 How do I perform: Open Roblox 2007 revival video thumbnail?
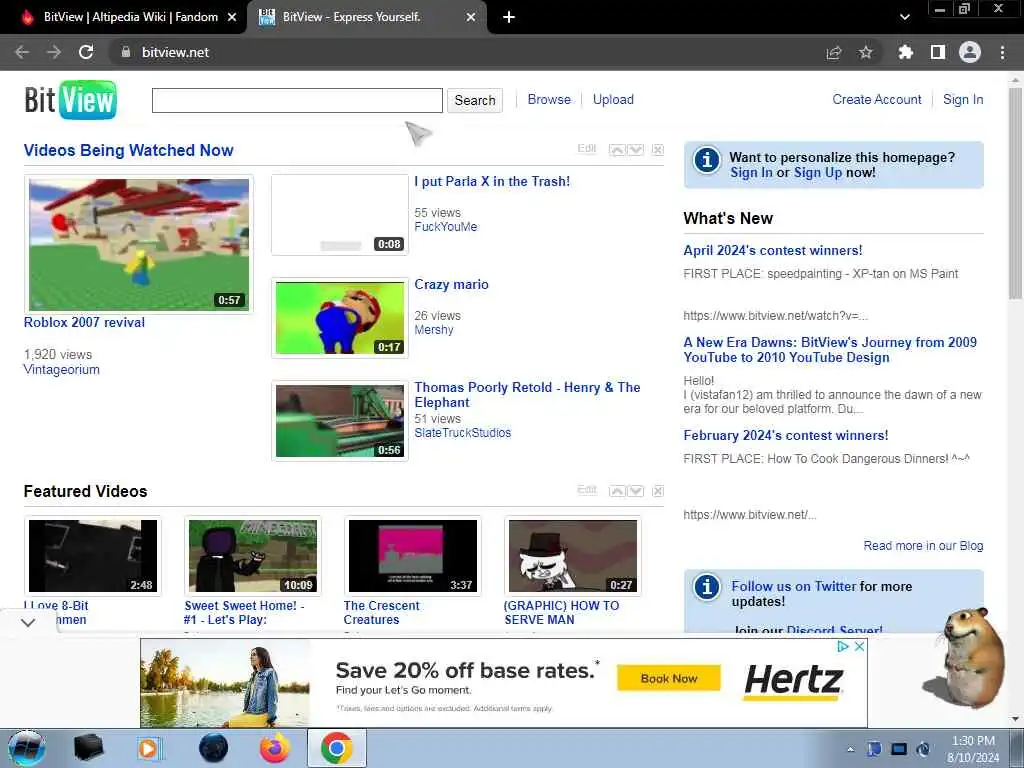click(138, 244)
